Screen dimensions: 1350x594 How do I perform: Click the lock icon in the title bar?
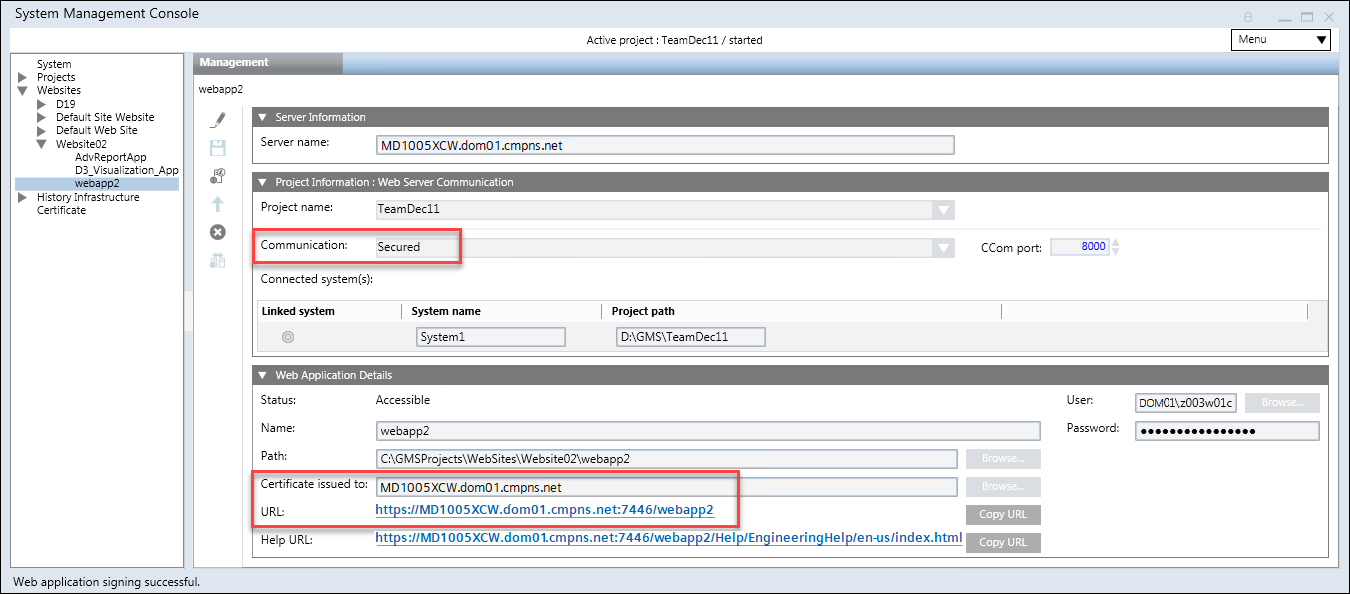pos(1248,16)
